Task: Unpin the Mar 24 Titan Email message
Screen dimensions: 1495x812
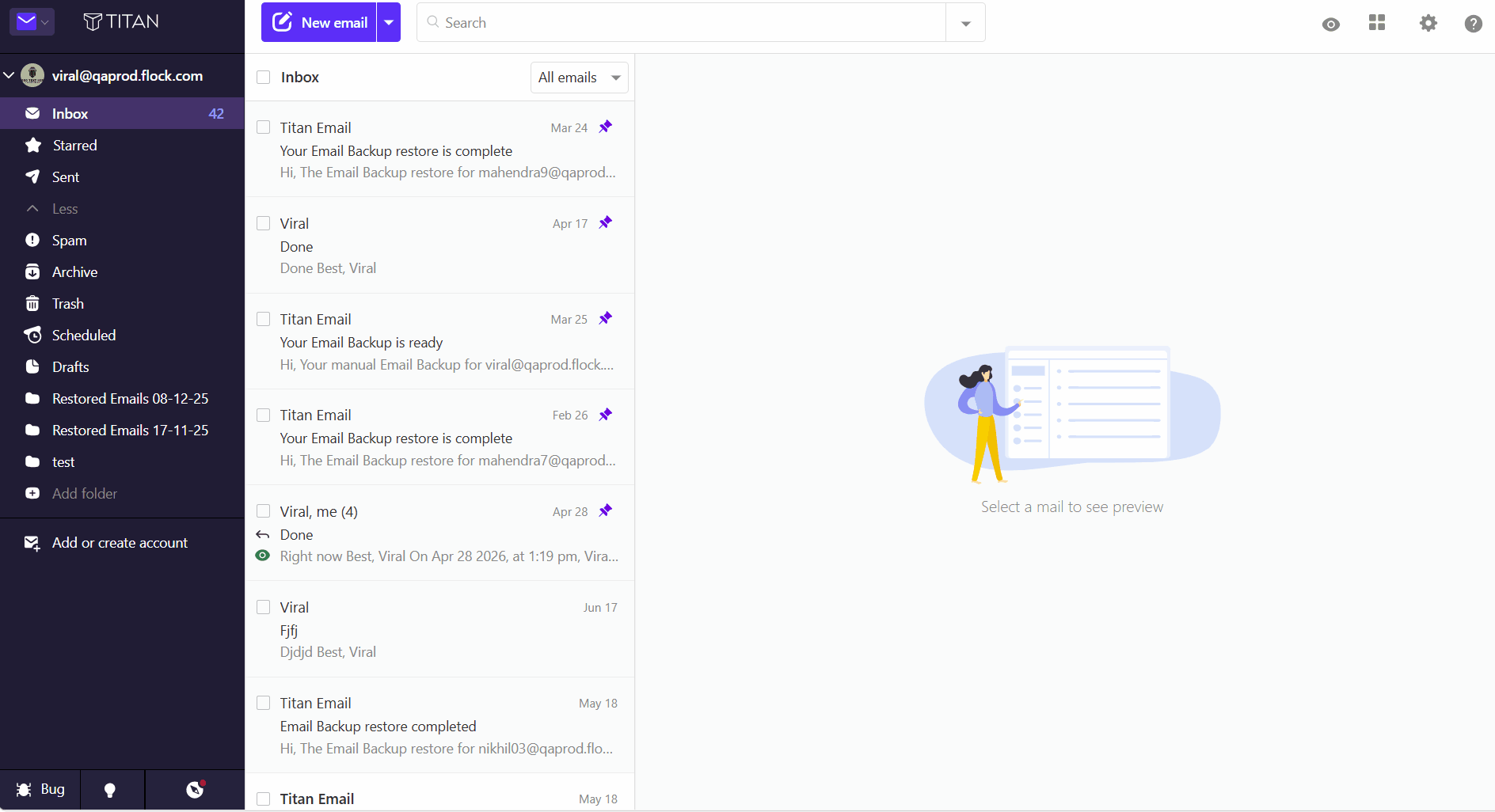Action: point(606,127)
